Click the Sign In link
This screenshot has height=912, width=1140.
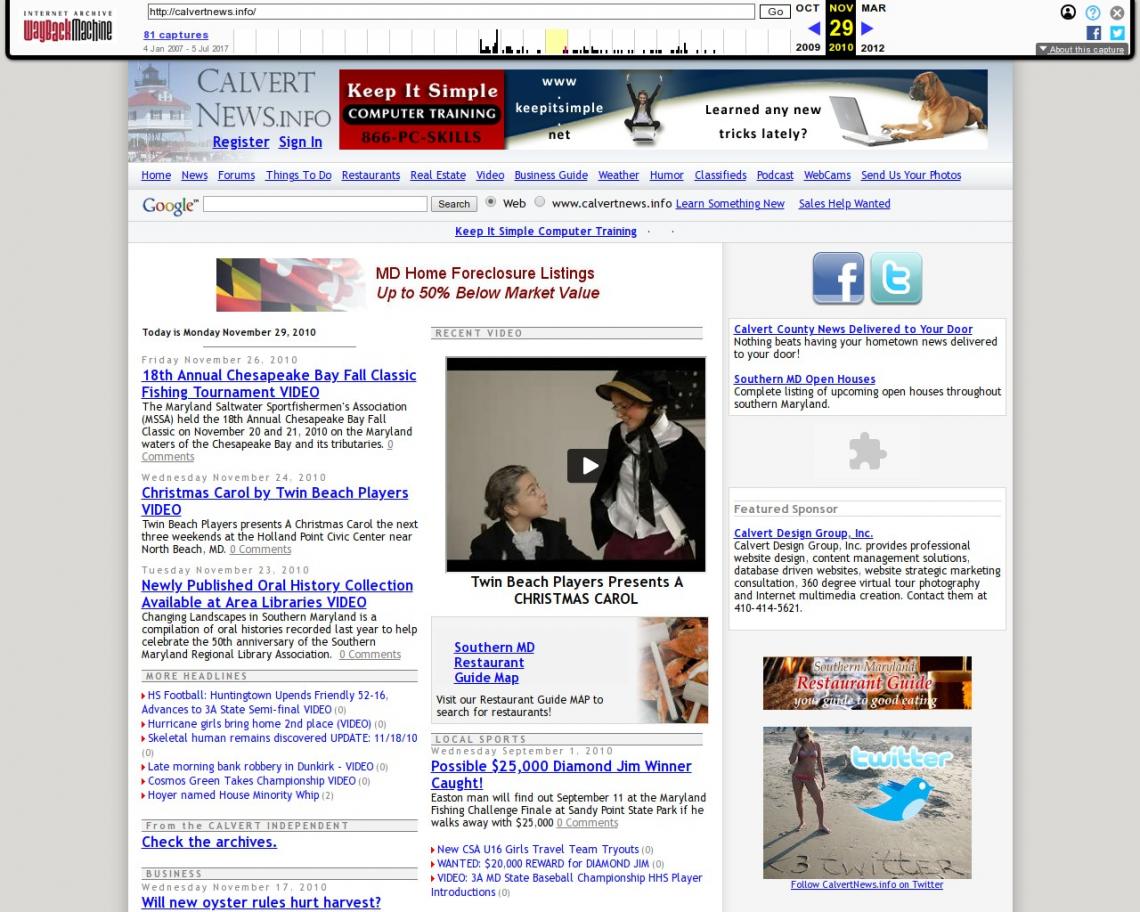point(300,143)
